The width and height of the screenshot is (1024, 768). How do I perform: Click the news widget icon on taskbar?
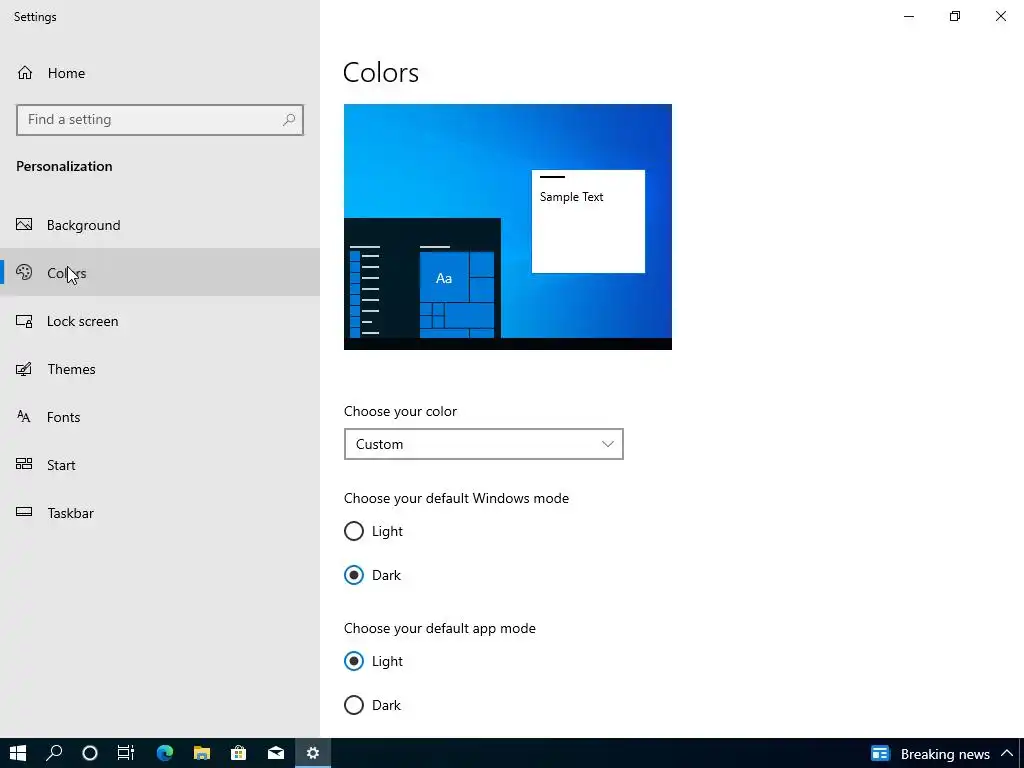point(880,754)
